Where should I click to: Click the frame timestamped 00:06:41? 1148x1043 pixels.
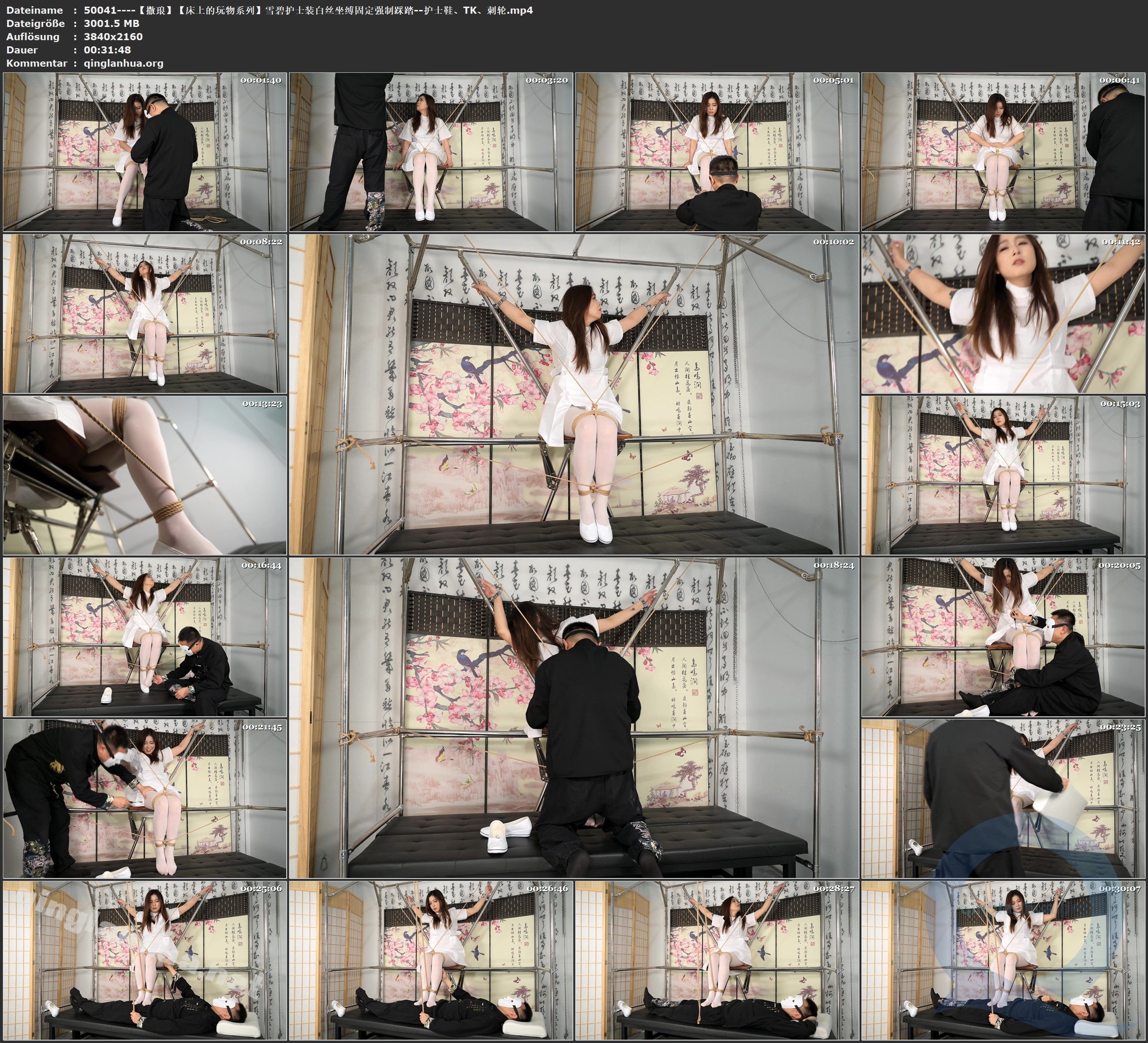(1003, 152)
